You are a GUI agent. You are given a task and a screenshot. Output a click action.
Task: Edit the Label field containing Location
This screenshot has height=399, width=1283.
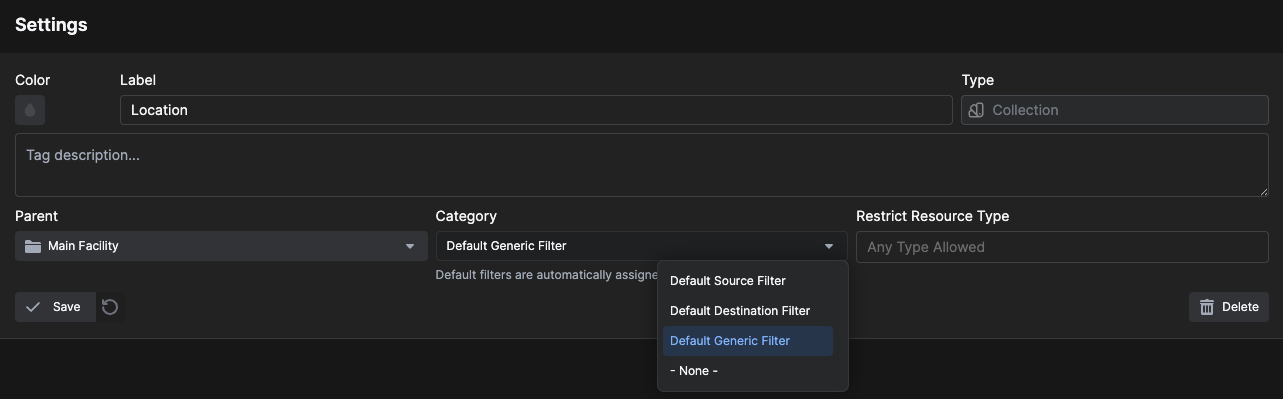click(x=536, y=110)
